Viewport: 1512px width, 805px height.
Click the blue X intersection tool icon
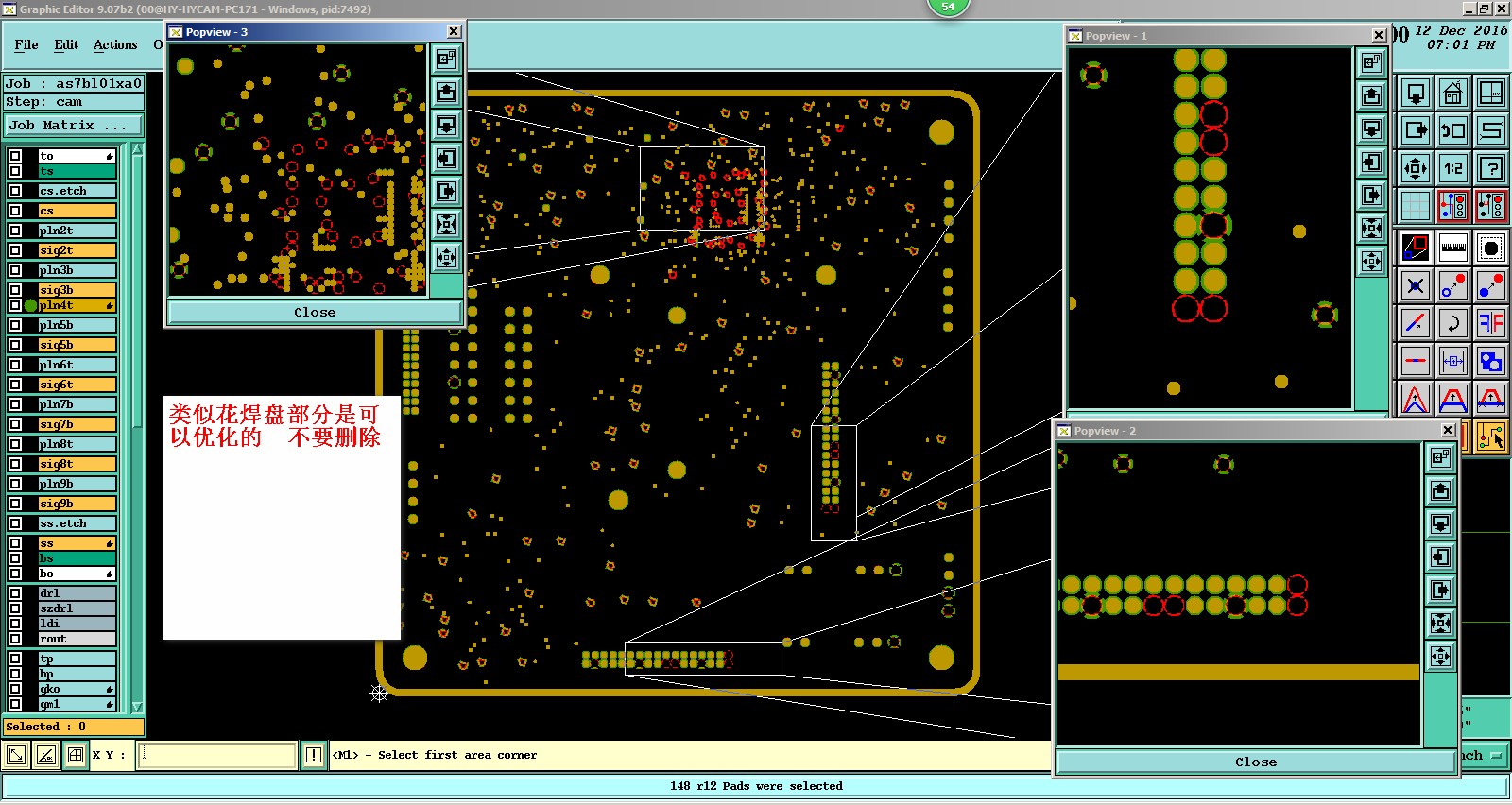pyautogui.click(x=1416, y=285)
